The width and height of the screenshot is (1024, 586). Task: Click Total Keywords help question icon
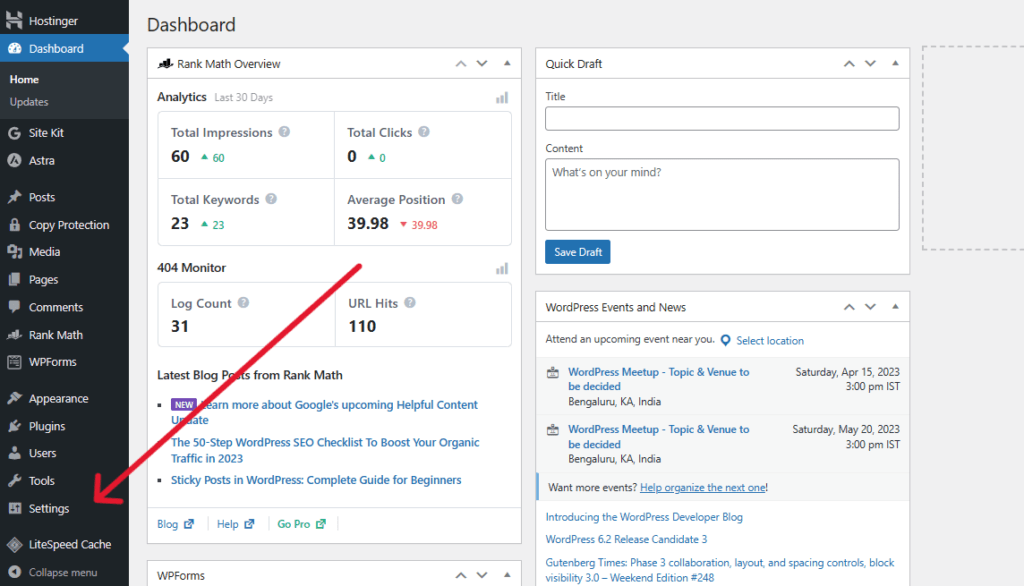click(x=271, y=199)
